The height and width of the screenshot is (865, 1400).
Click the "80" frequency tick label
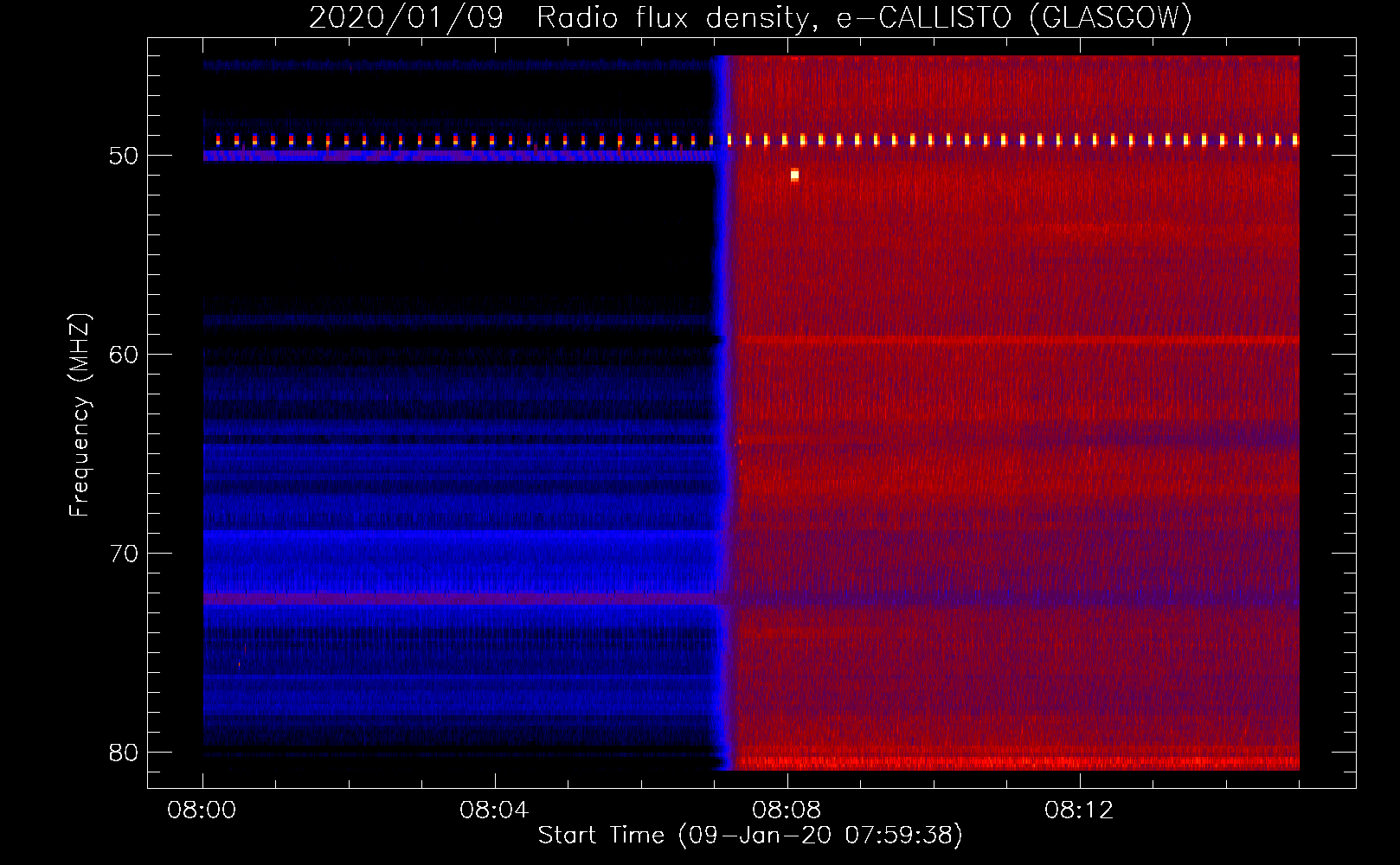124,753
